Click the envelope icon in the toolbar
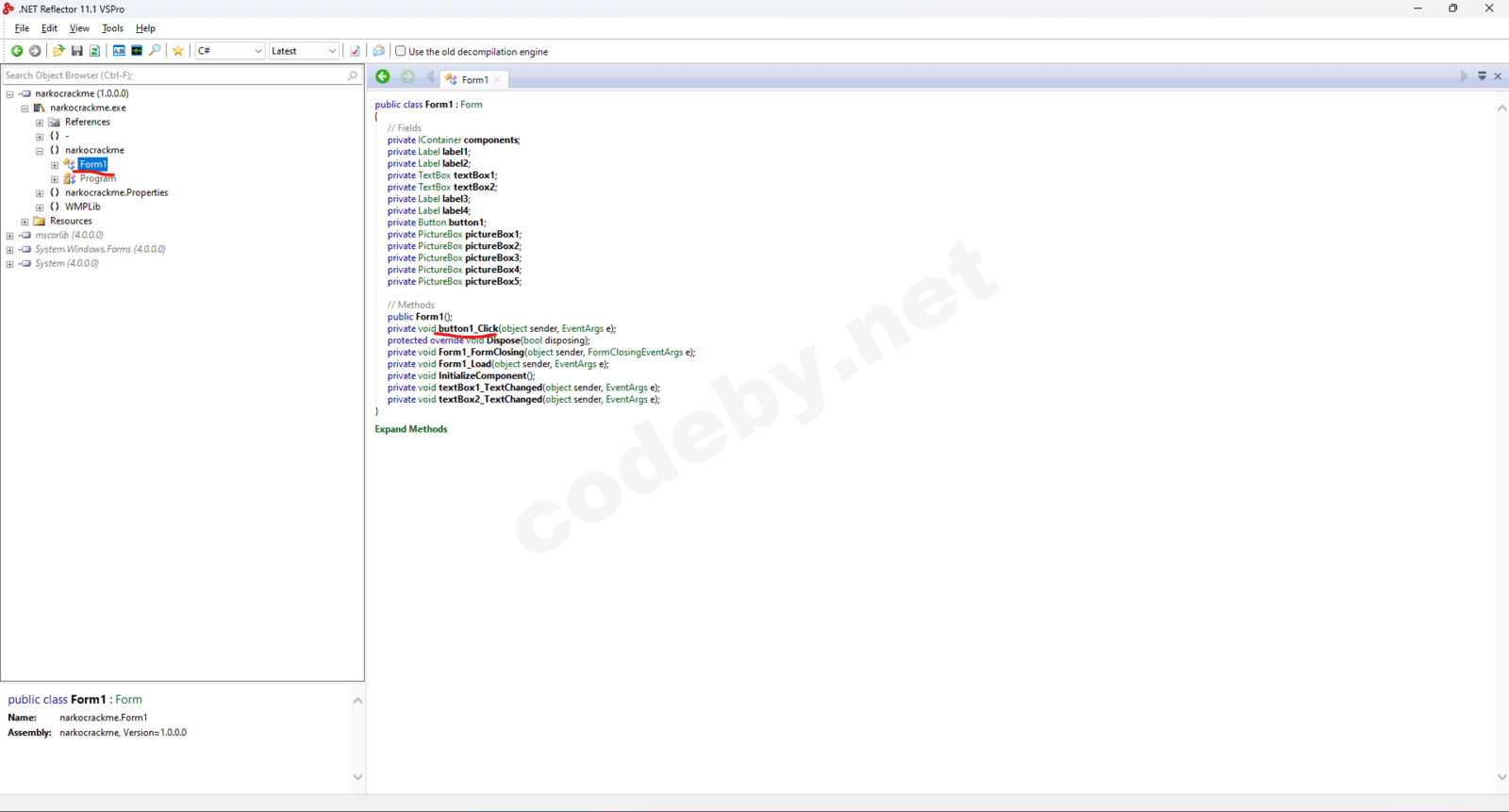Screen dimensions: 1509x812 (379, 51)
